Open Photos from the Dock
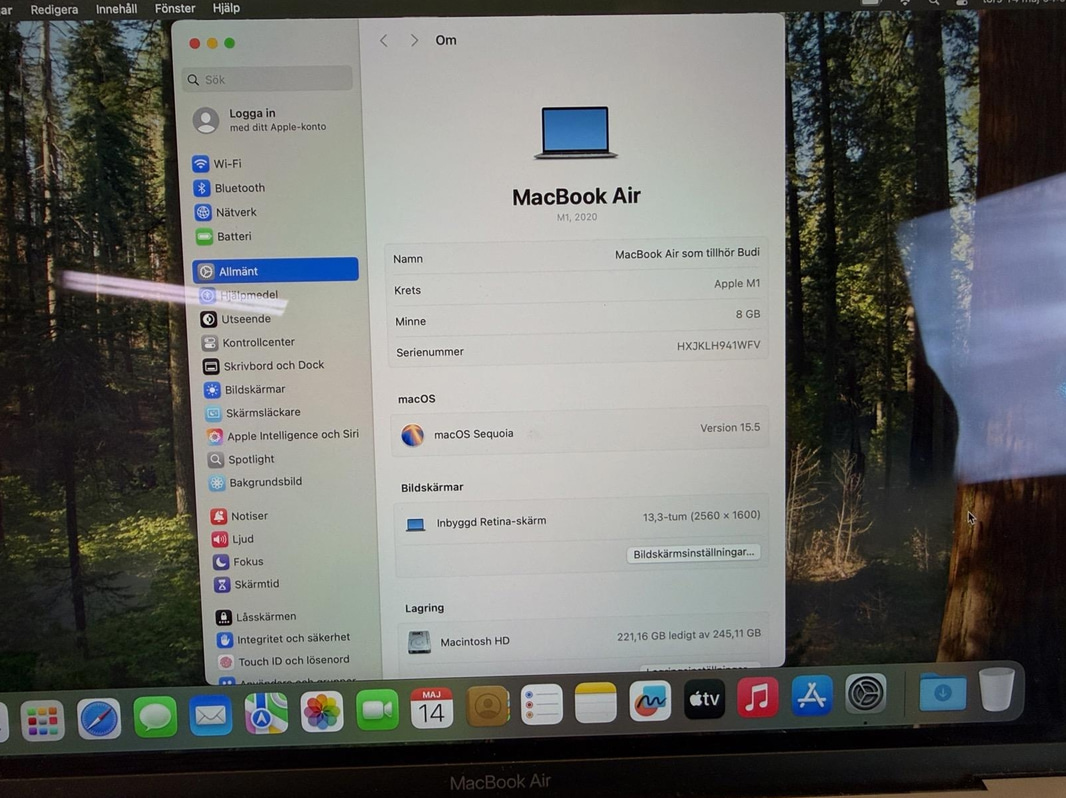 (322, 712)
